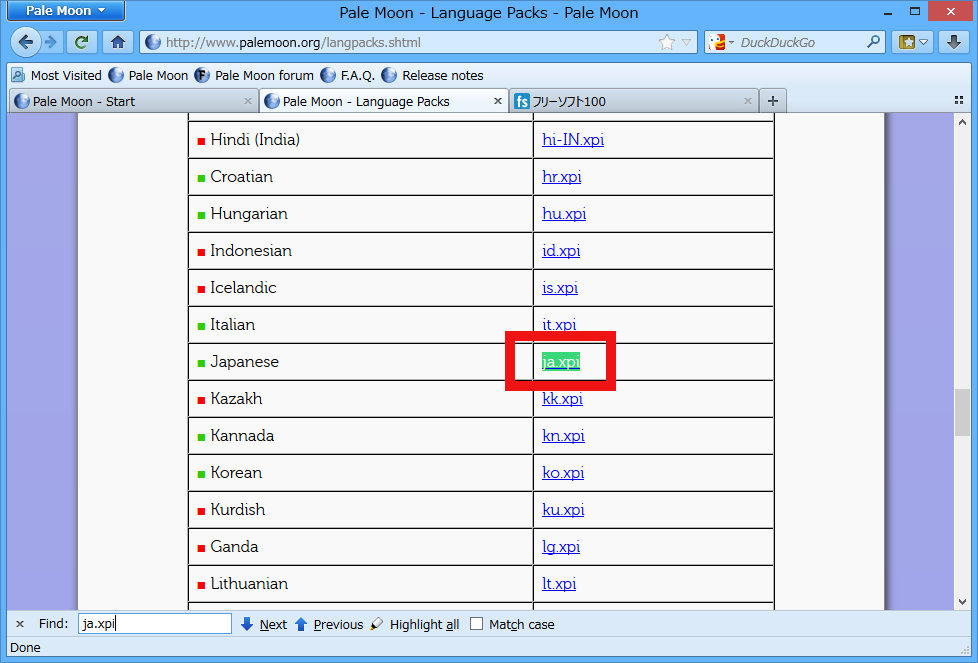978x663 pixels.
Task: Open the Home page icon
Action: click(118, 42)
